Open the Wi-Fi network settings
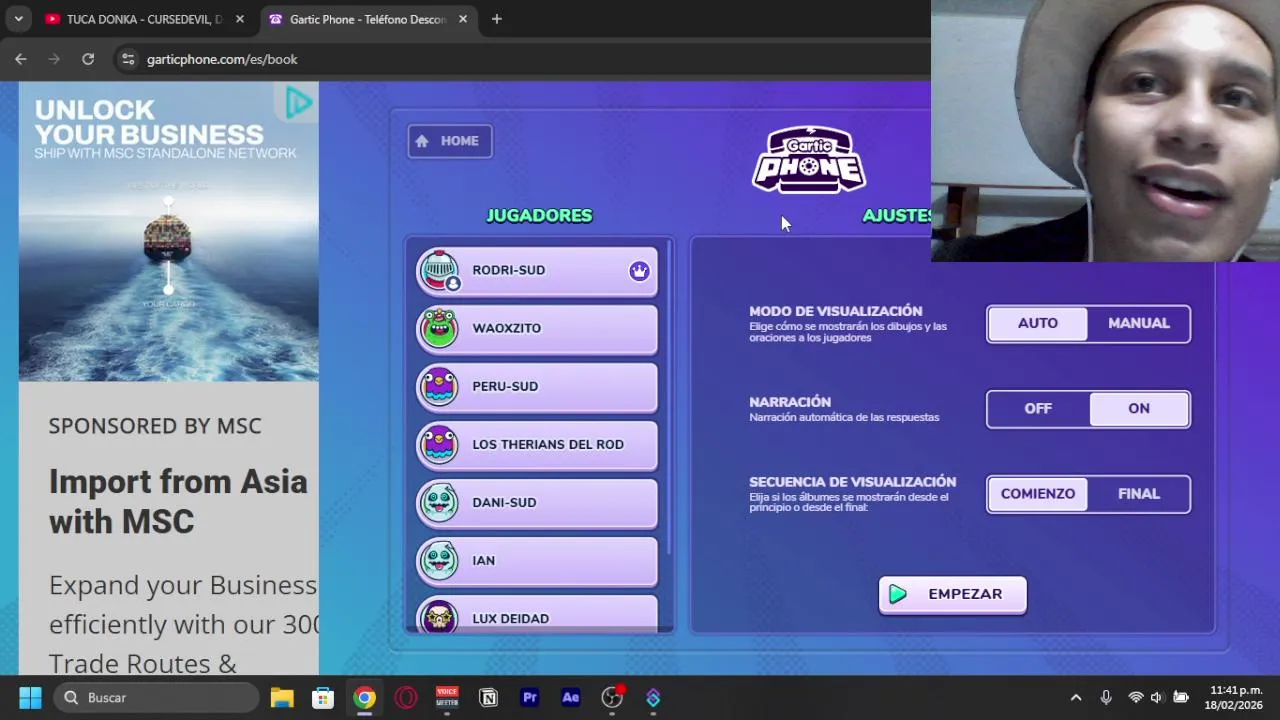 pyautogui.click(x=1135, y=697)
